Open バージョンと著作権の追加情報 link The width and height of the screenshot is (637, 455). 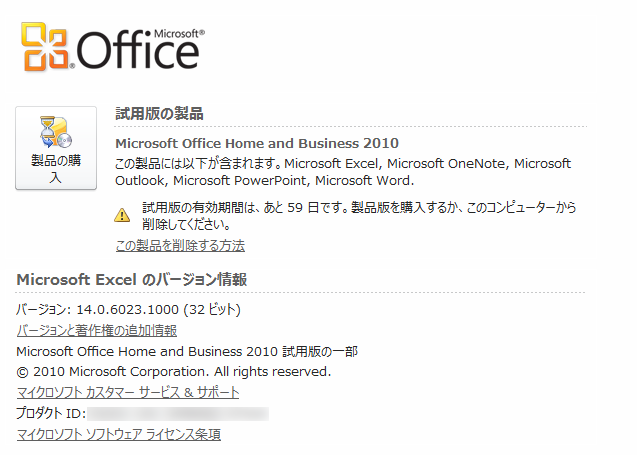click(97, 330)
